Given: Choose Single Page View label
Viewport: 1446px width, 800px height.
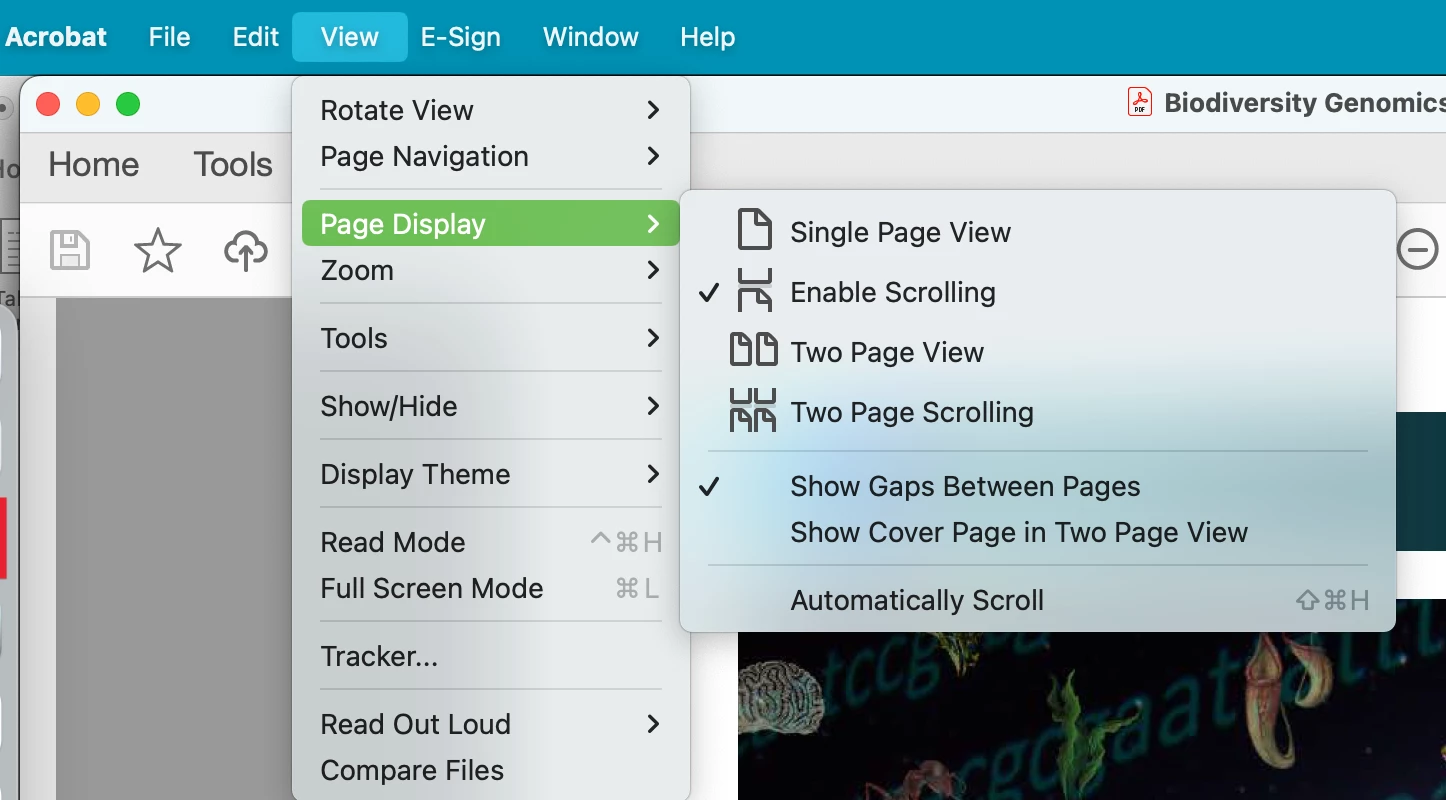Looking at the screenshot, I should (900, 233).
